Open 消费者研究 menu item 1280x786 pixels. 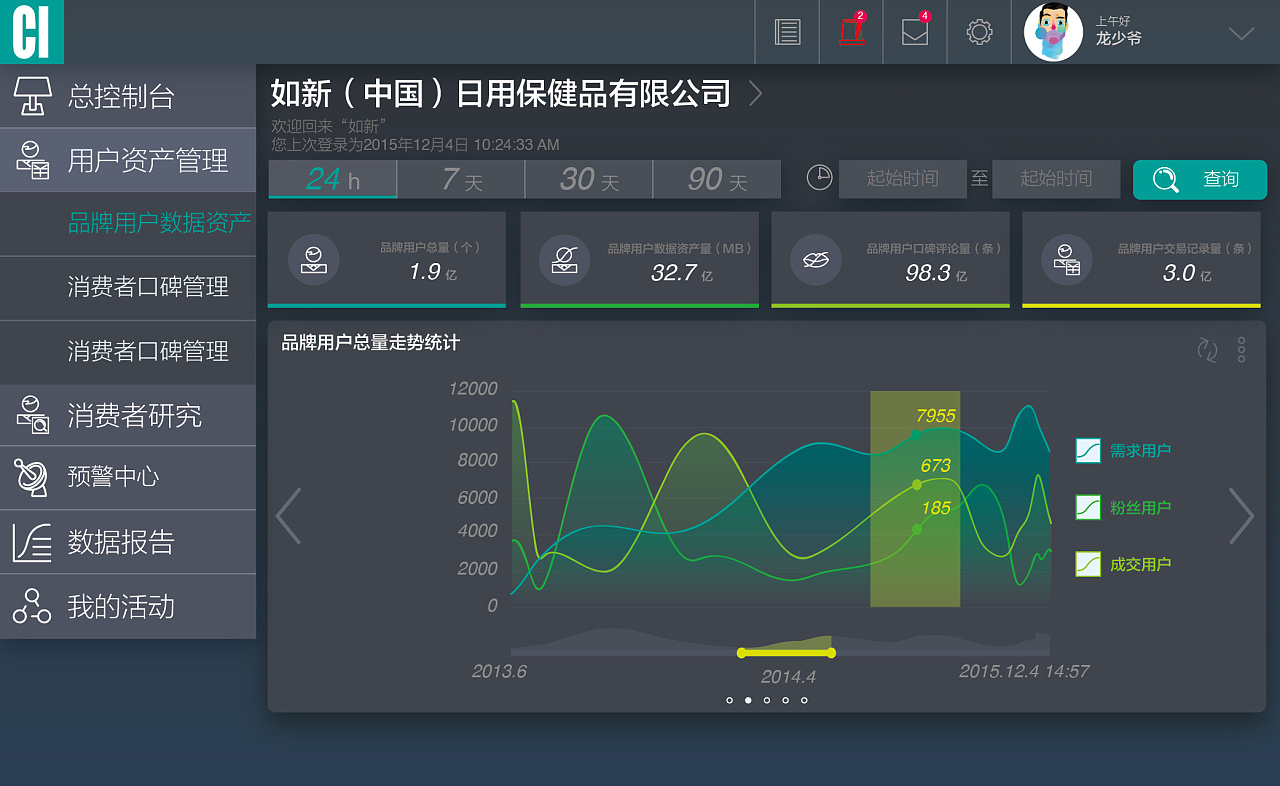(128, 415)
